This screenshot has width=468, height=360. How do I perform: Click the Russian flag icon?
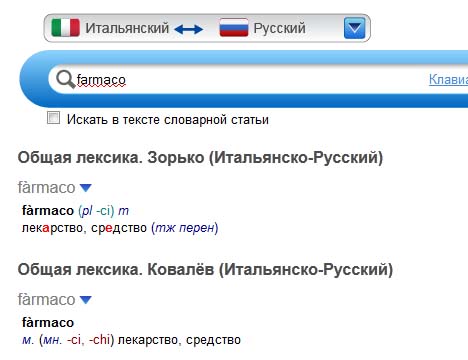click(x=234, y=28)
